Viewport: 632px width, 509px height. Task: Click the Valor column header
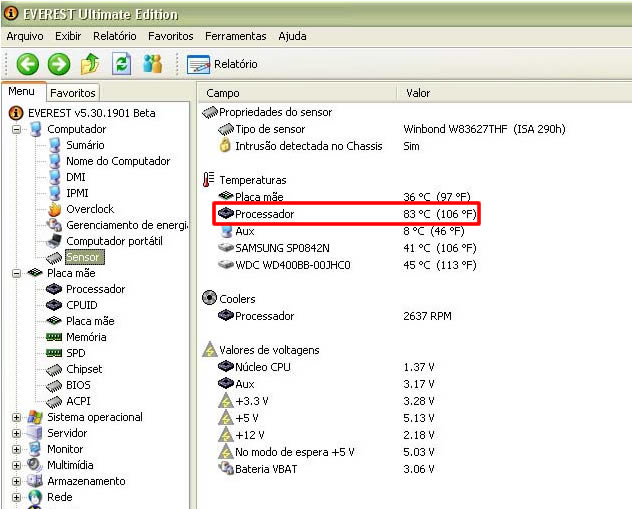(x=514, y=93)
